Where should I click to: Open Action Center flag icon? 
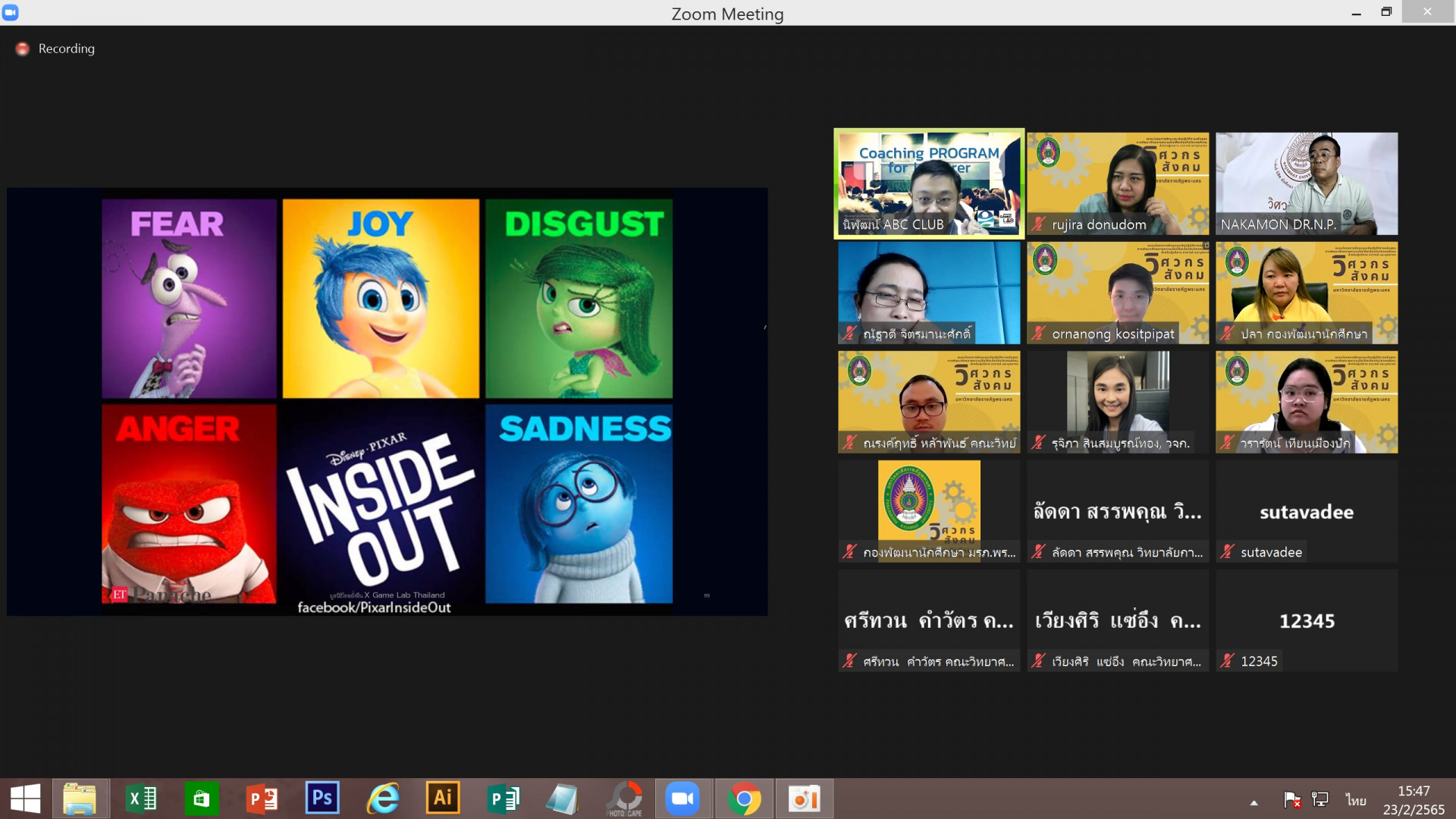tap(1292, 799)
